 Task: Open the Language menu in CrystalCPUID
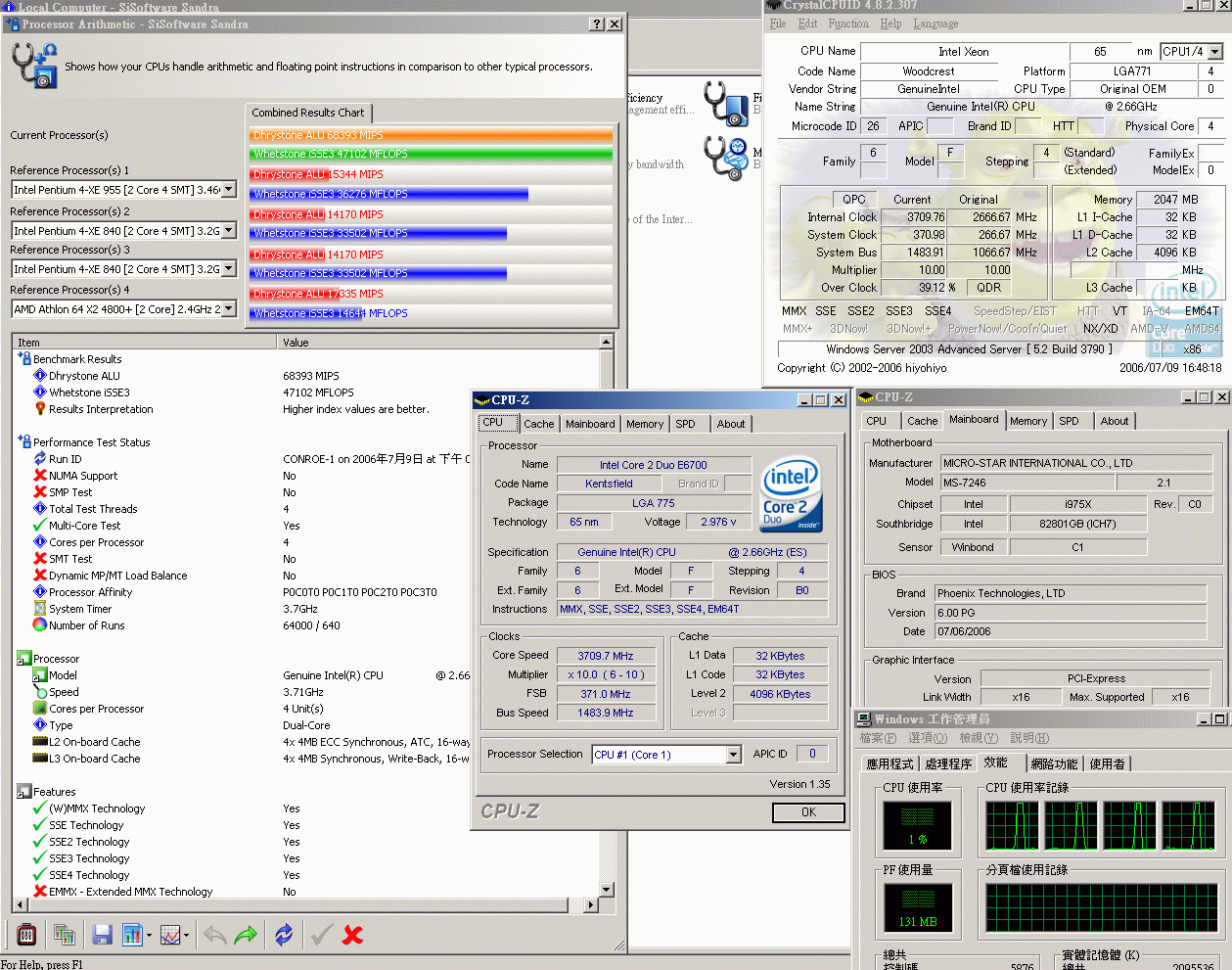click(936, 23)
